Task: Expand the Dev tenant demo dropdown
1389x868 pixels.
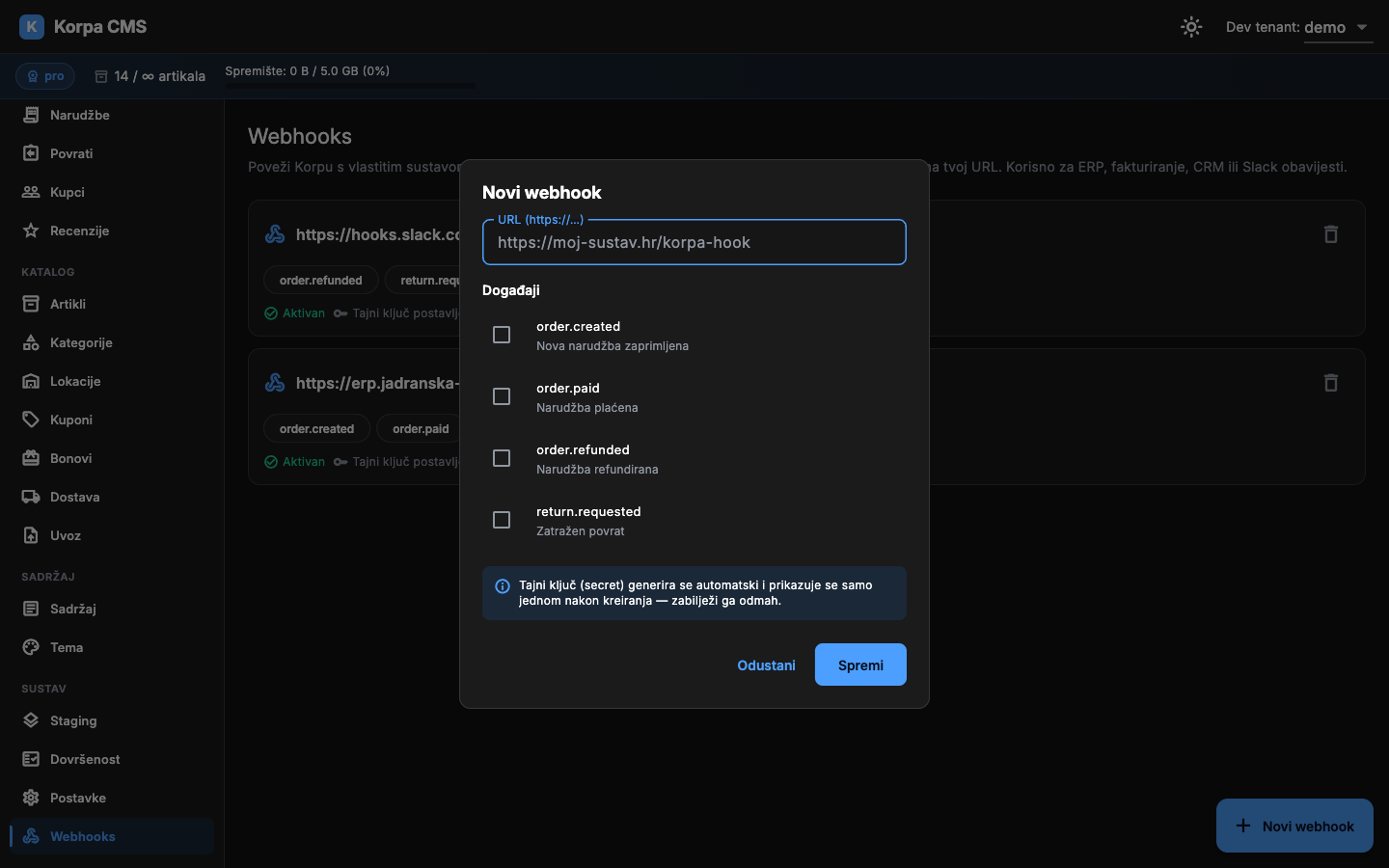Action: point(1339,28)
